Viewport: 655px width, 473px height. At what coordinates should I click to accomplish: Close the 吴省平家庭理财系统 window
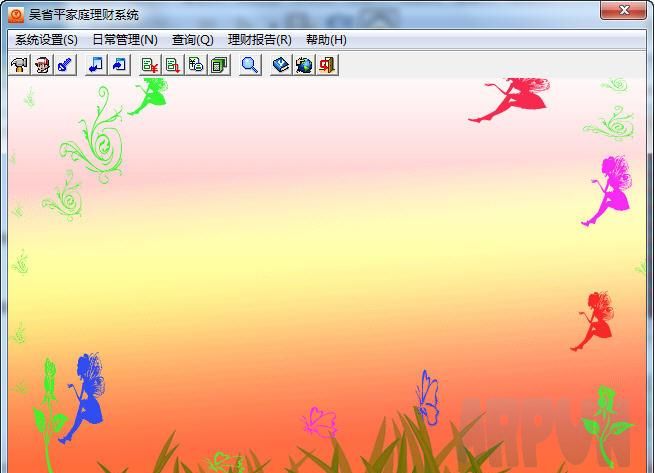tap(624, 10)
